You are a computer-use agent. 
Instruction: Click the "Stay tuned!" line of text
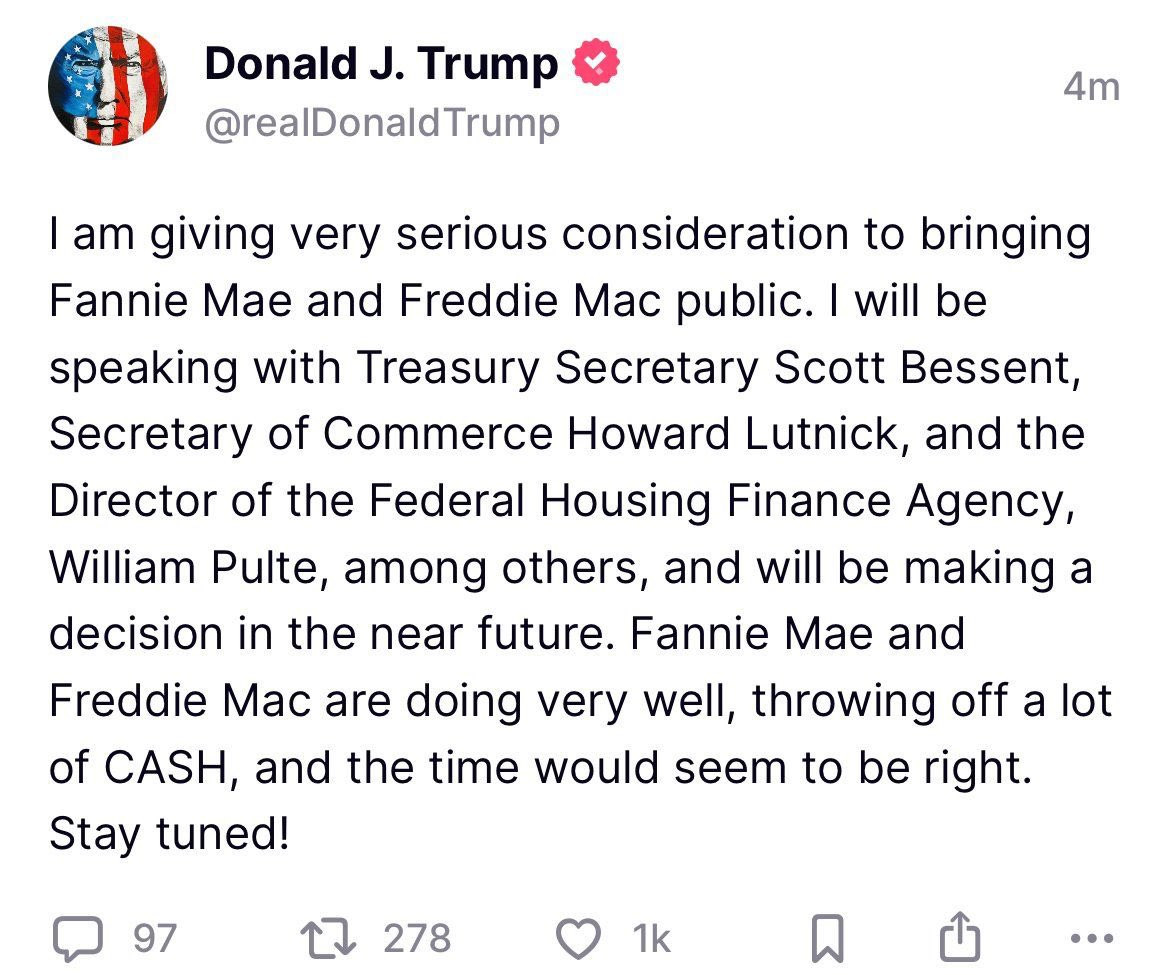[x=169, y=834]
